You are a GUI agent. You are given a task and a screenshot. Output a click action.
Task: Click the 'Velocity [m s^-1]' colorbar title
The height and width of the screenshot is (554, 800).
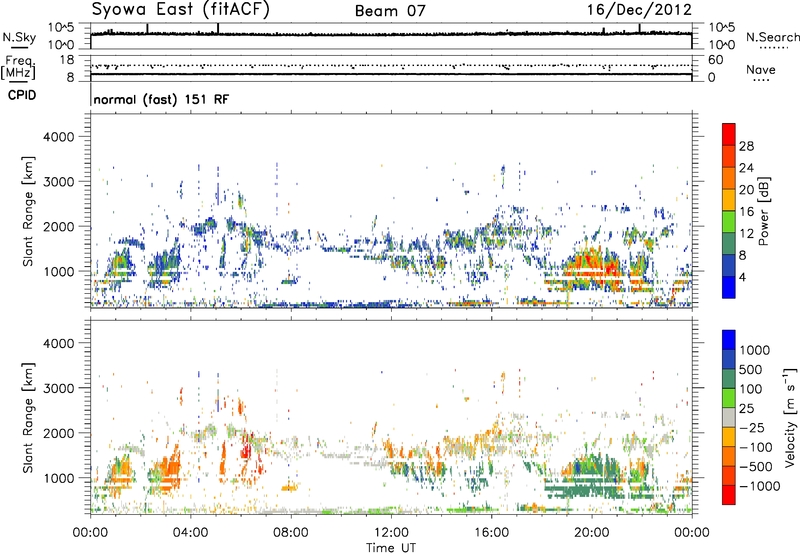click(790, 417)
